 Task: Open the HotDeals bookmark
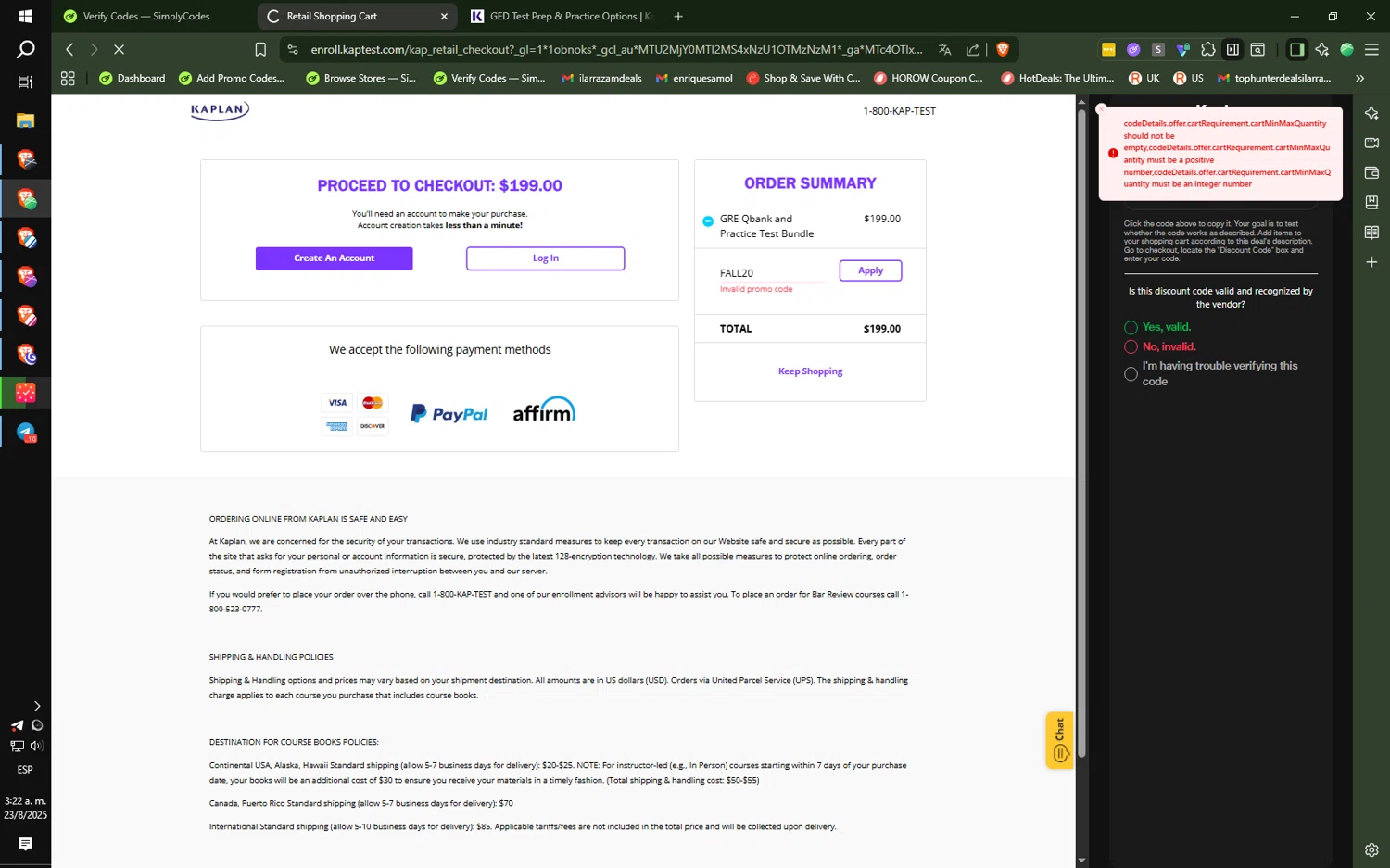pos(1057,79)
